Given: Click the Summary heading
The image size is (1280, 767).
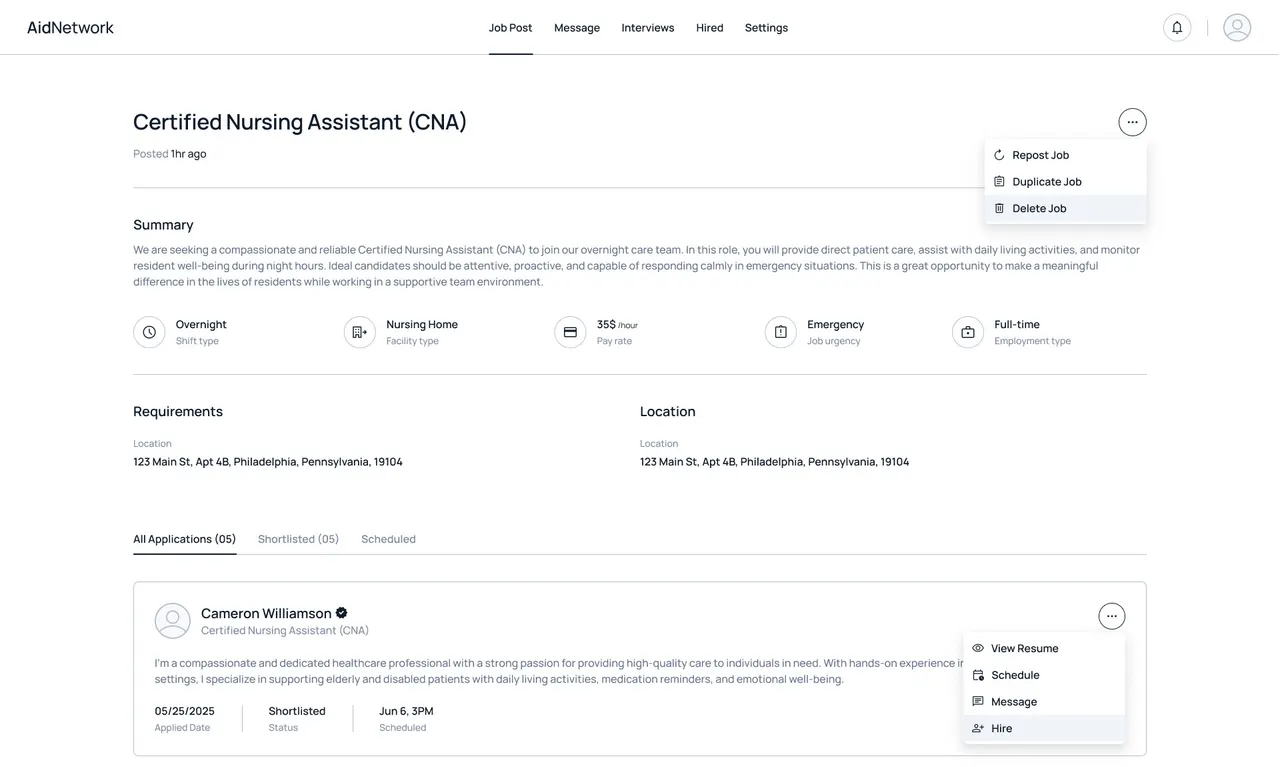Looking at the screenshot, I should (163, 225).
